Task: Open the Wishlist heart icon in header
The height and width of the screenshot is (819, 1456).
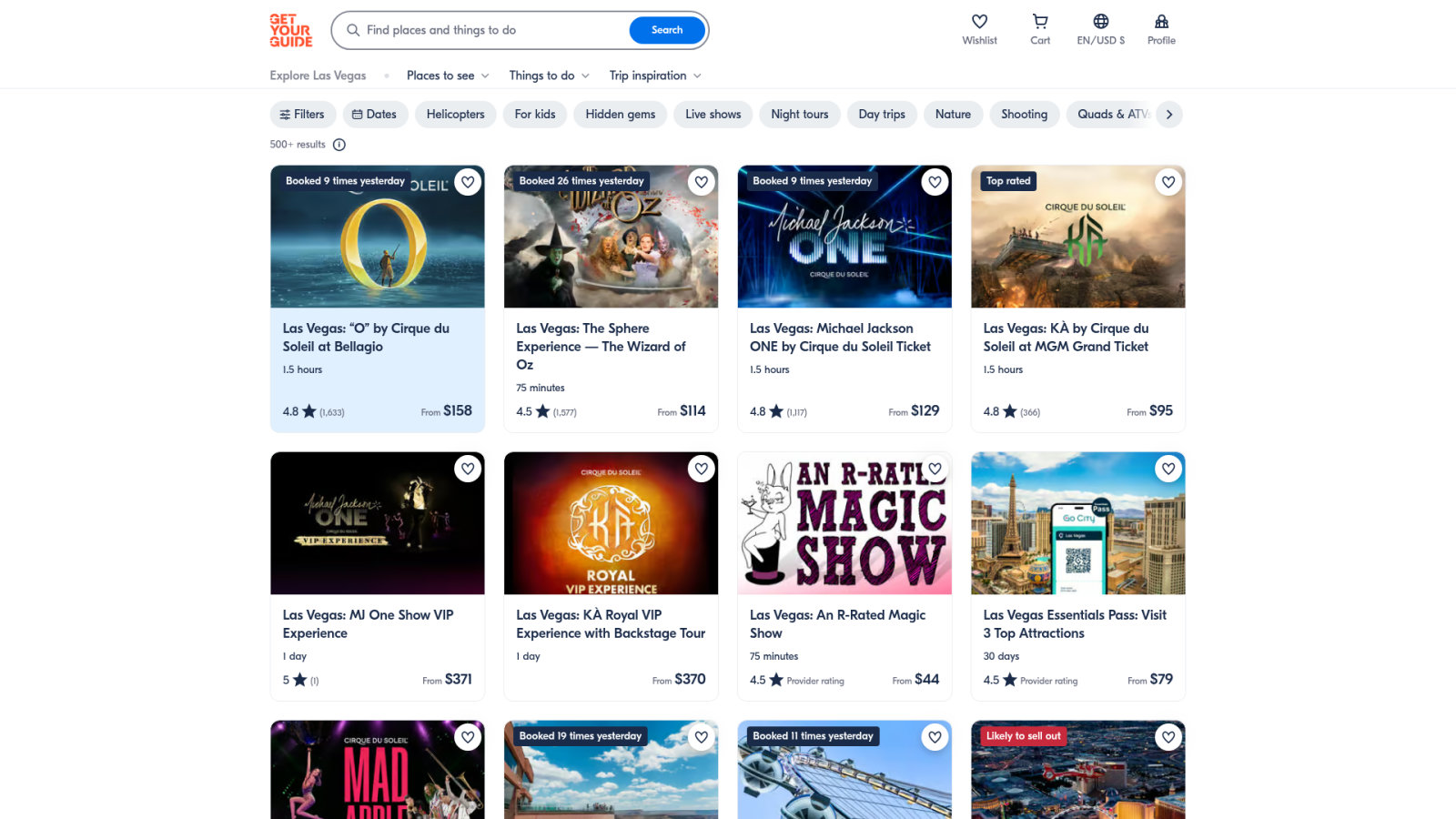Action: [x=979, y=22]
